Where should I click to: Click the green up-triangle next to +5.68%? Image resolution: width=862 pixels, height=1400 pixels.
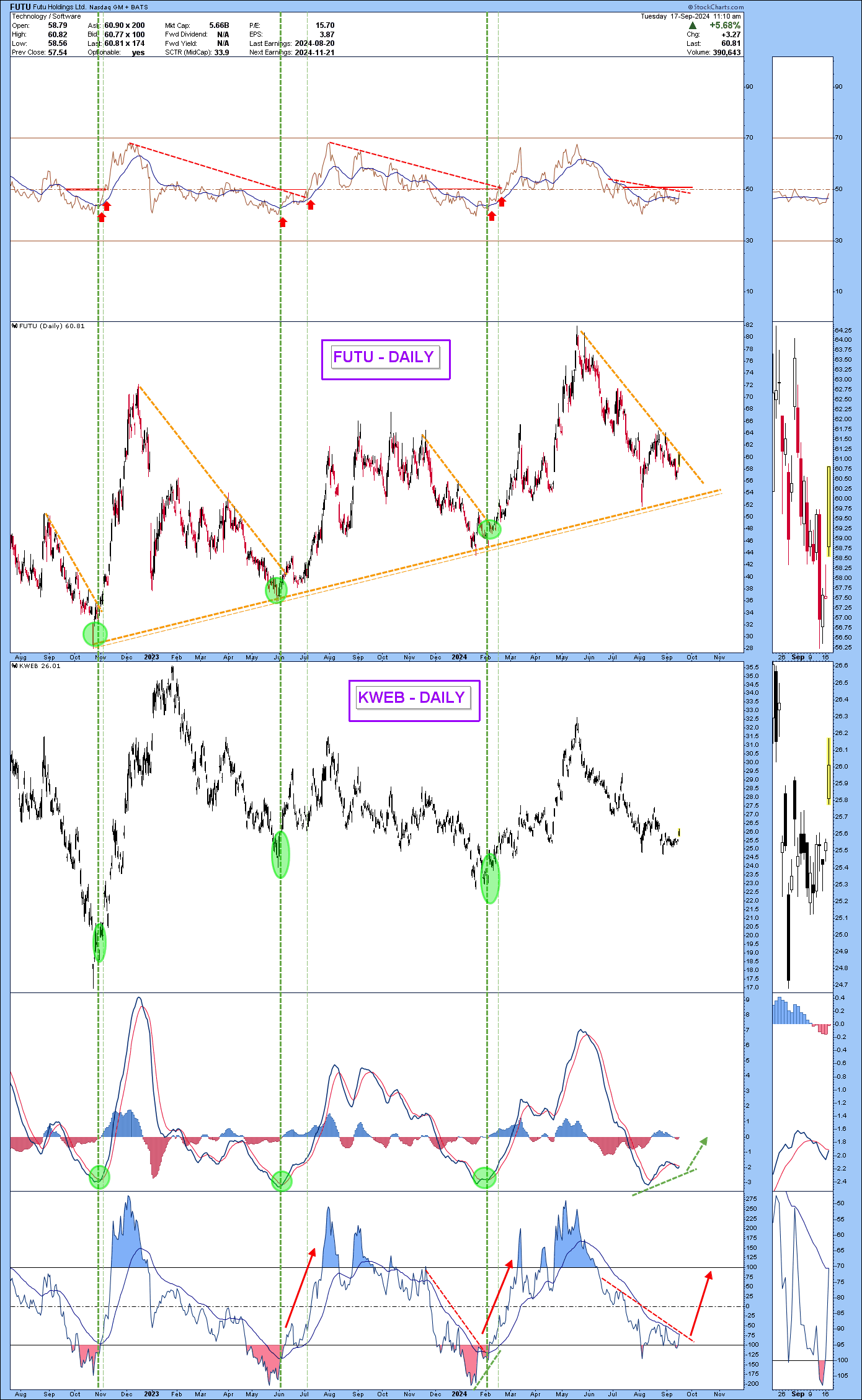[x=693, y=25]
